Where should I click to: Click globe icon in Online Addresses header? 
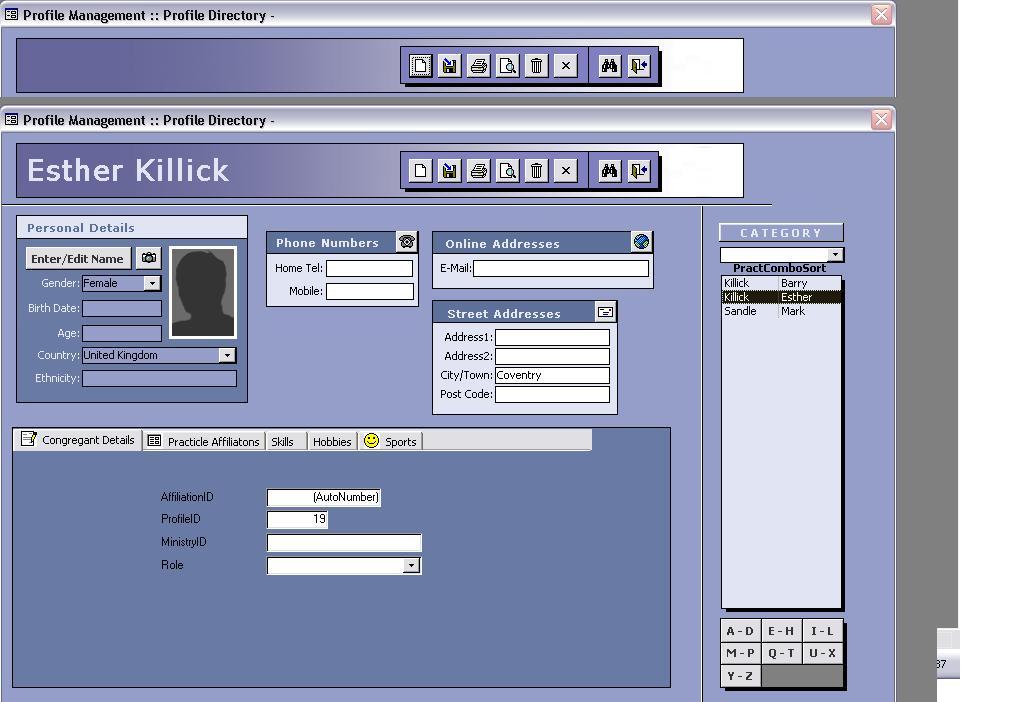click(x=641, y=242)
